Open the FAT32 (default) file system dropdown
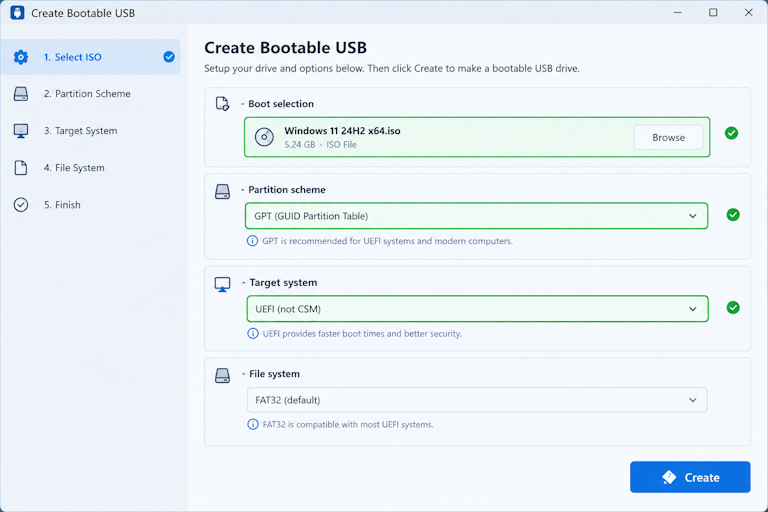The height and width of the screenshot is (512, 768). [x=477, y=400]
